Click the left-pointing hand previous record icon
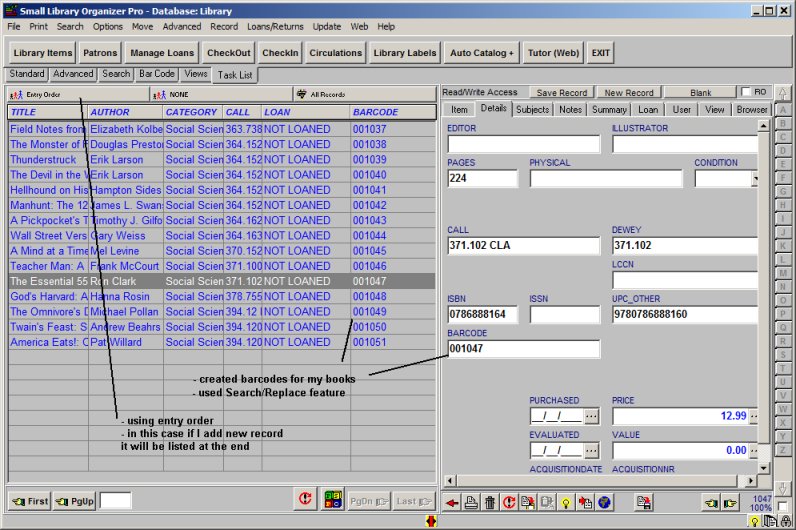796x530 pixels. click(x=711, y=503)
